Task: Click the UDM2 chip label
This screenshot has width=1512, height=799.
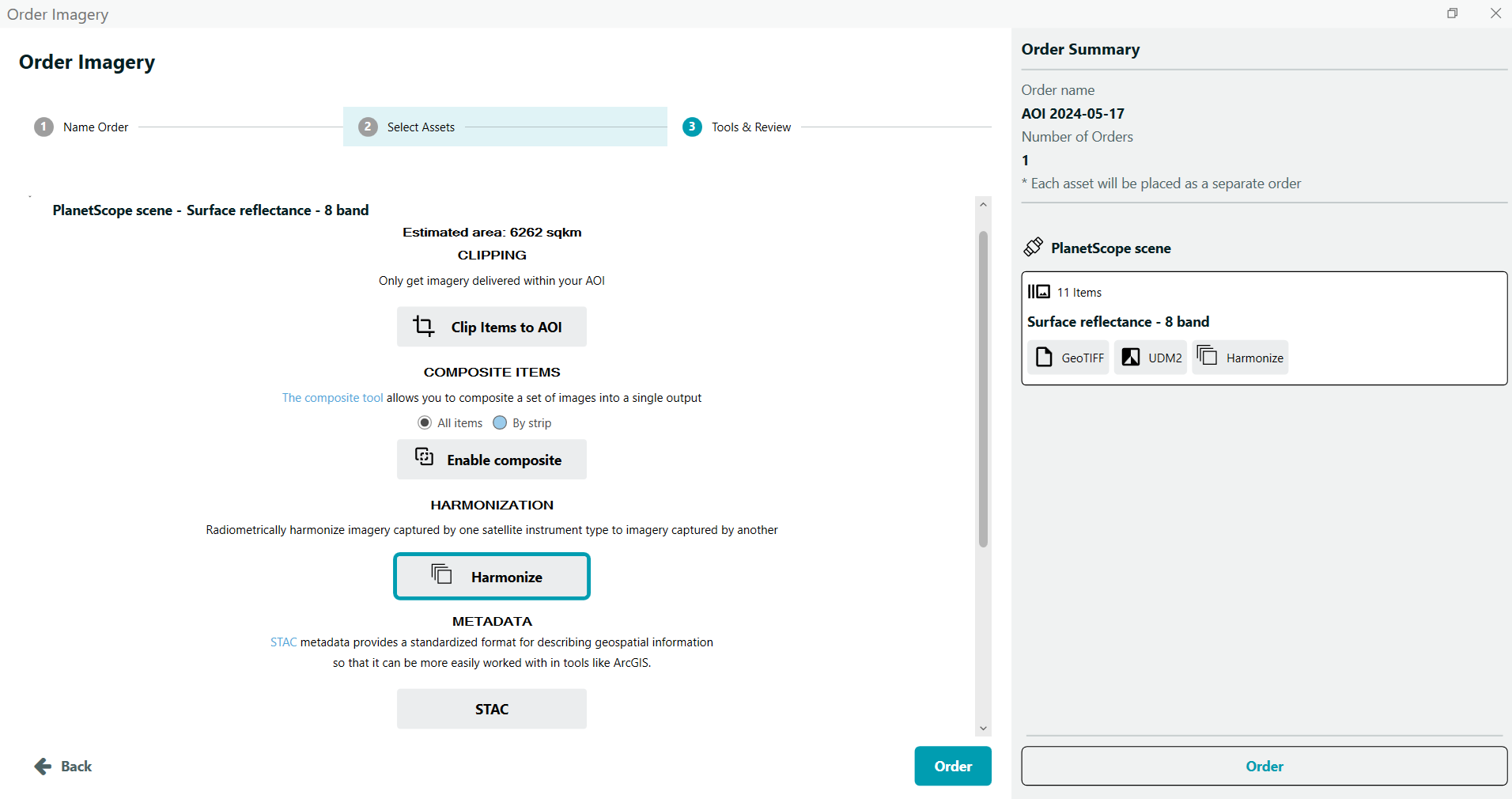Action: (1165, 358)
